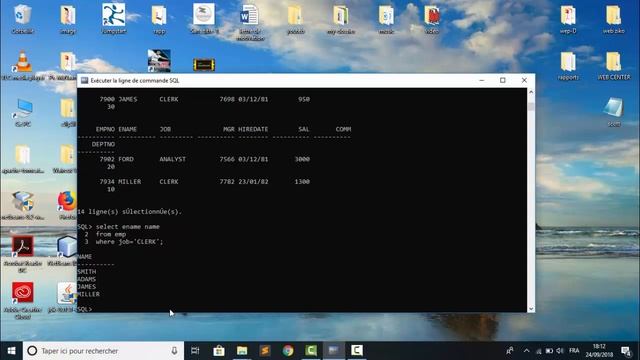Click the microphone icon in search box
Screen dimensions: 640x360
174,351
